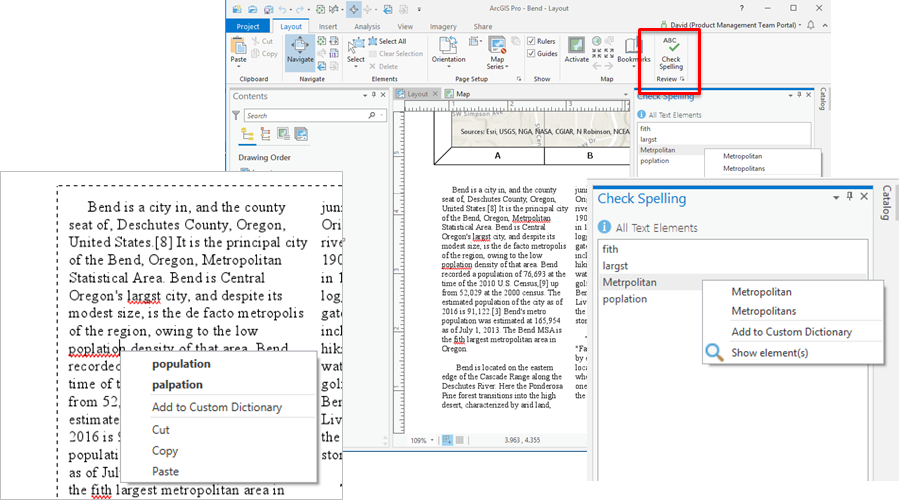The height and width of the screenshot is (500, 899).
Task: Choose Paste in the text context menu
Action: 165,471
